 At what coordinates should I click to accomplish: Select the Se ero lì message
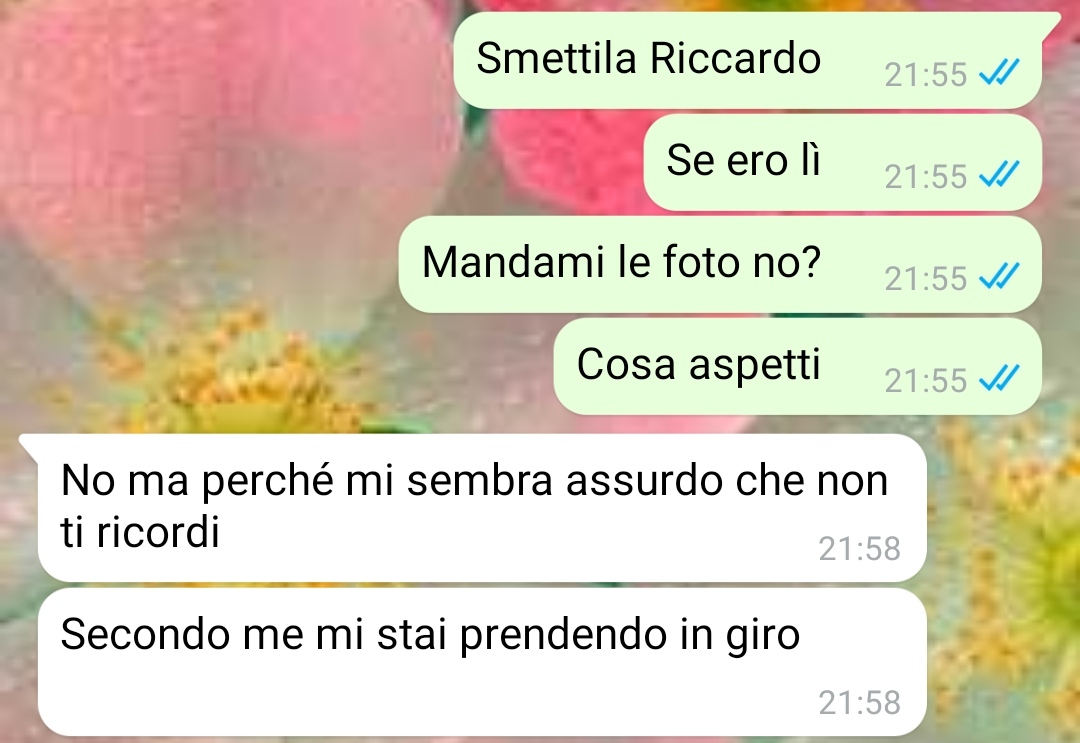click(x=842, y=163)
